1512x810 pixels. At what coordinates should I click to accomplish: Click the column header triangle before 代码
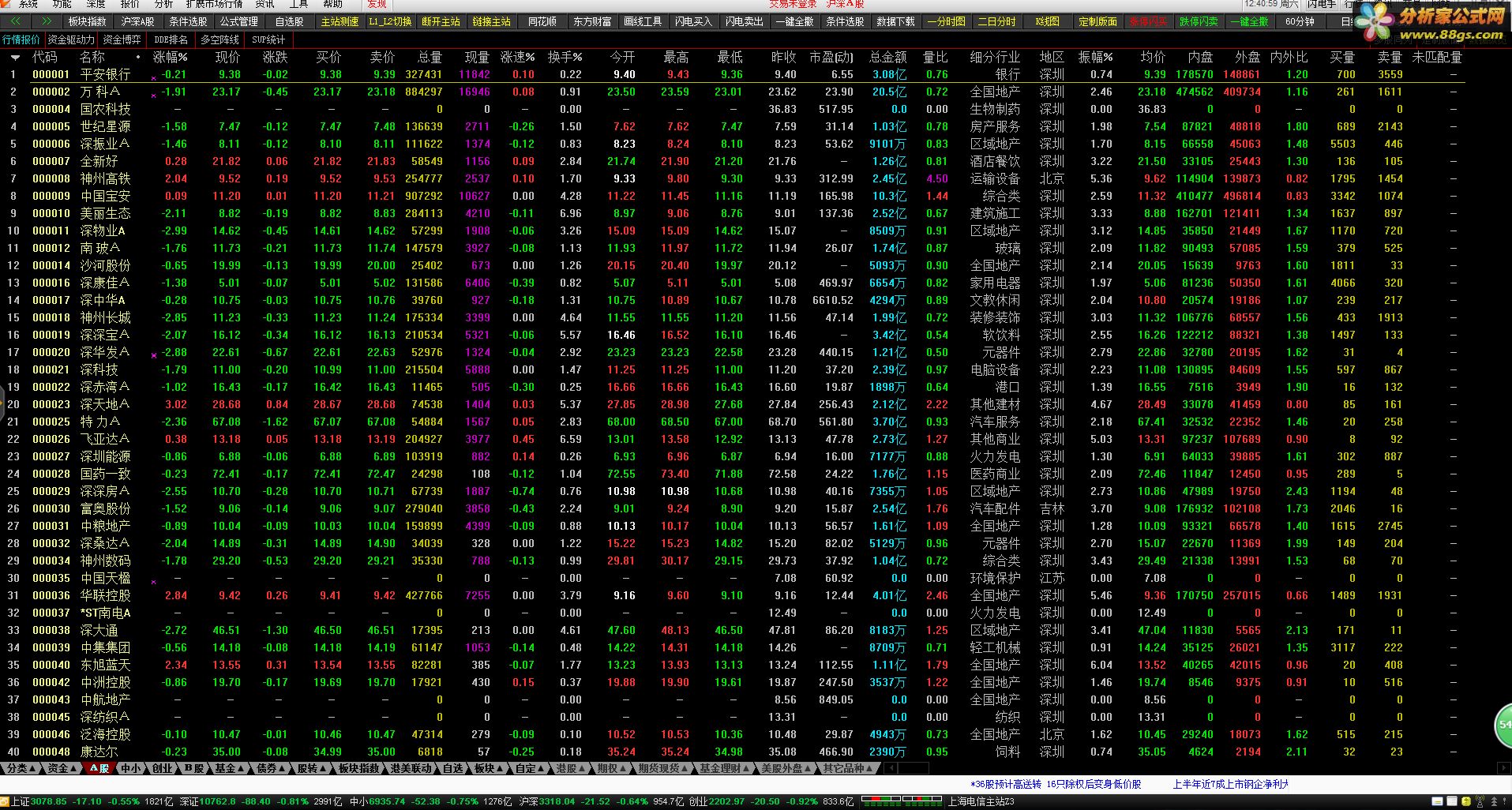click(x=15, y=58)
